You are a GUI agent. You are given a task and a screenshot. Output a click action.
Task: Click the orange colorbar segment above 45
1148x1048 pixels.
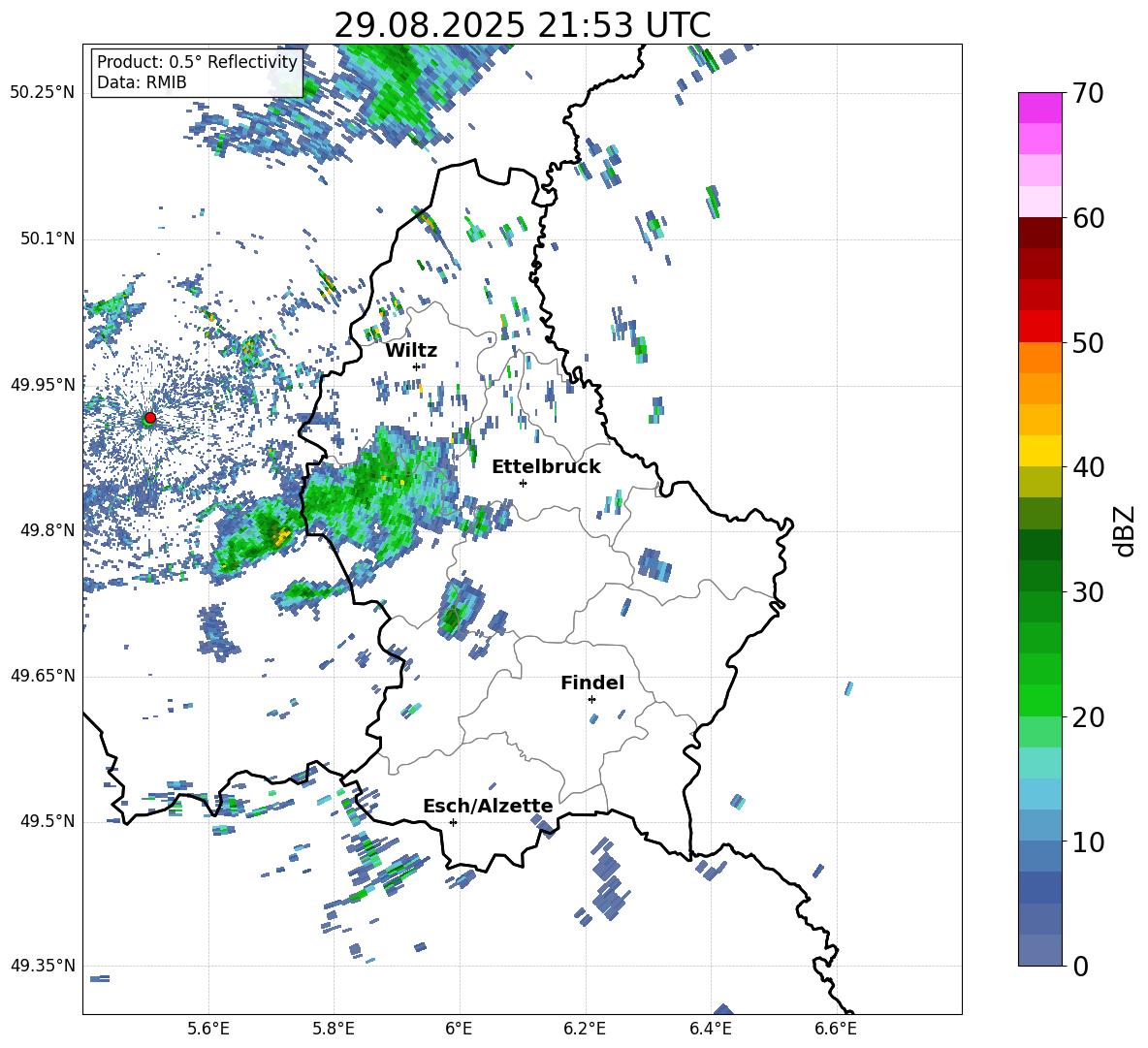tap(1039, 389)
